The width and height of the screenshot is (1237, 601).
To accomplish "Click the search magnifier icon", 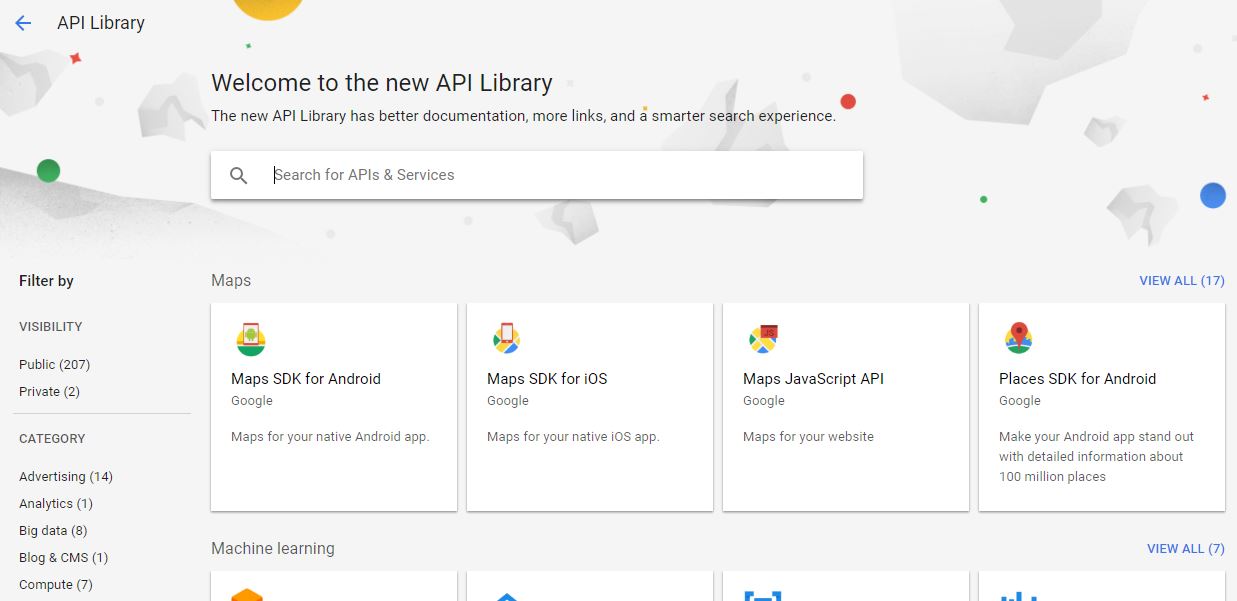I will coord(238,175).
